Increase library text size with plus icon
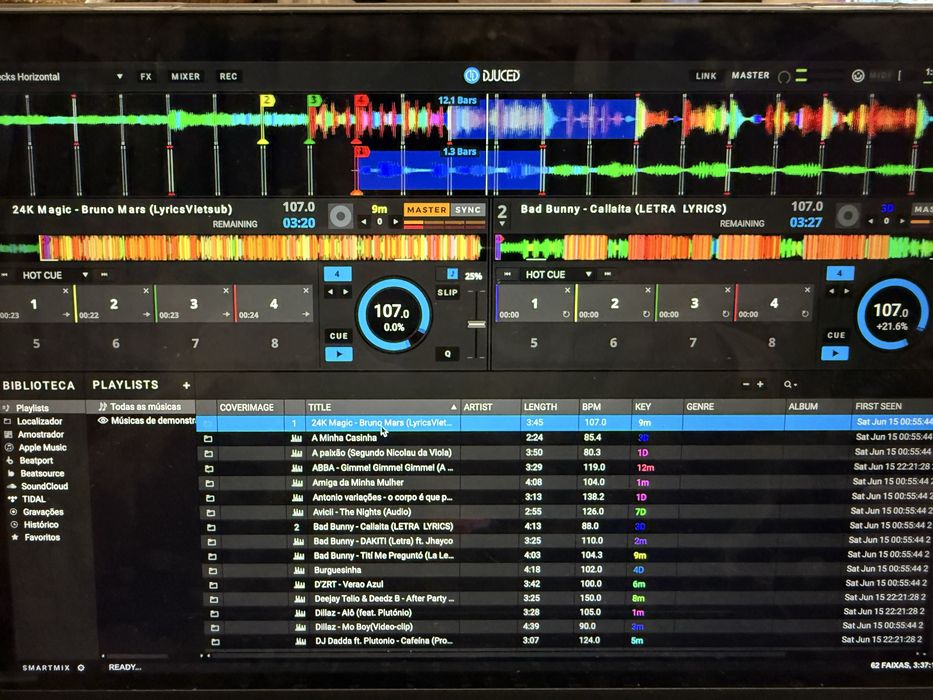Screen dimensions: 933x700 [760, 385]
